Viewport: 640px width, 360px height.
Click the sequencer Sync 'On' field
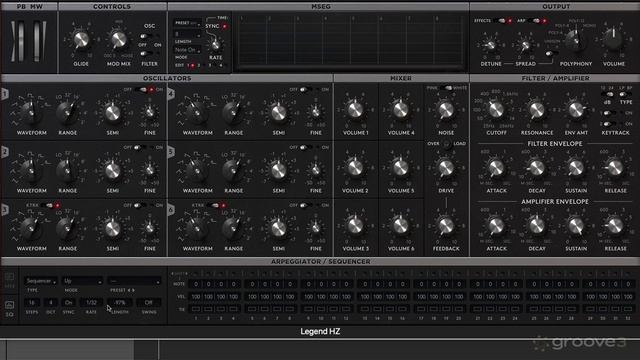click(x=69, y=302)
